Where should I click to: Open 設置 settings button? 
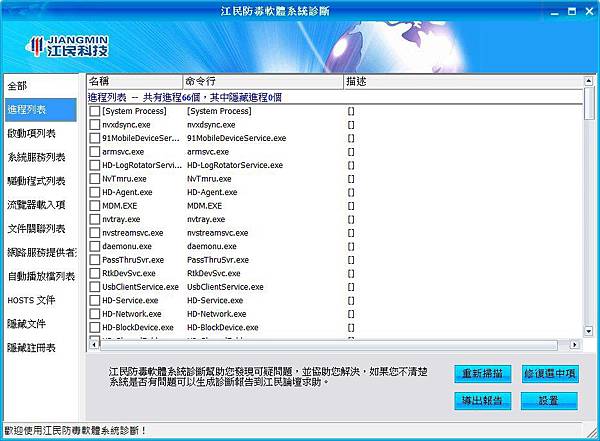pos(549,401)
